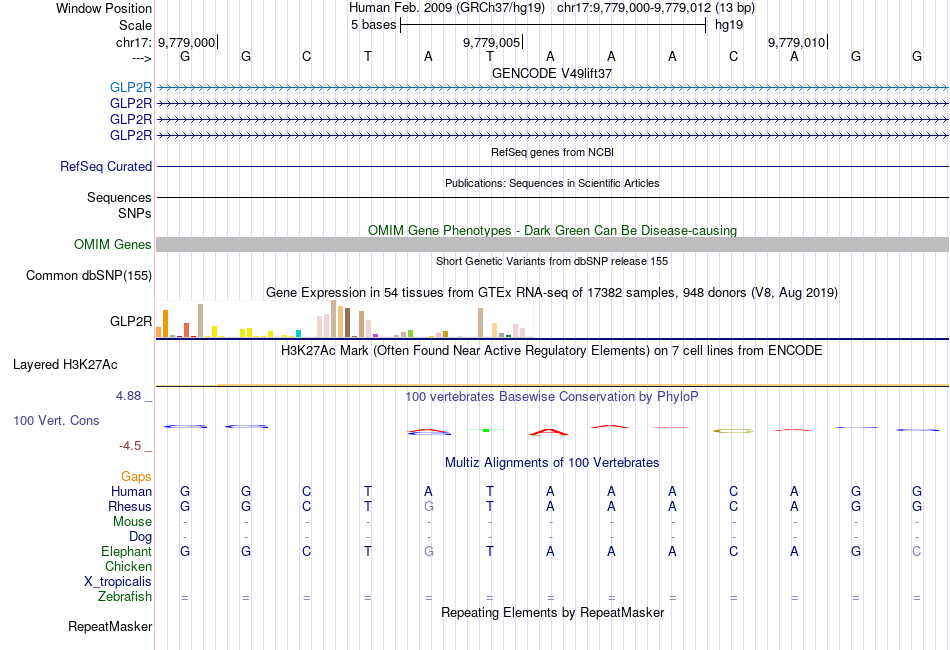Open the OMIM Genes track label

click(113, 245)
